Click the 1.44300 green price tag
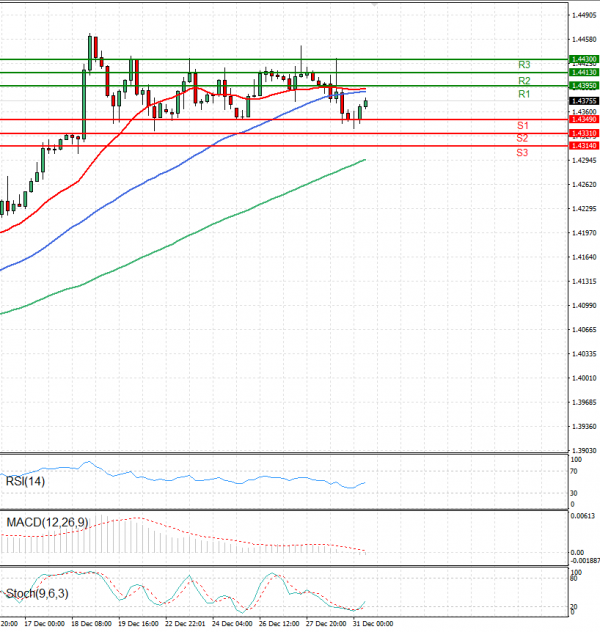 [x=583, y=60]
